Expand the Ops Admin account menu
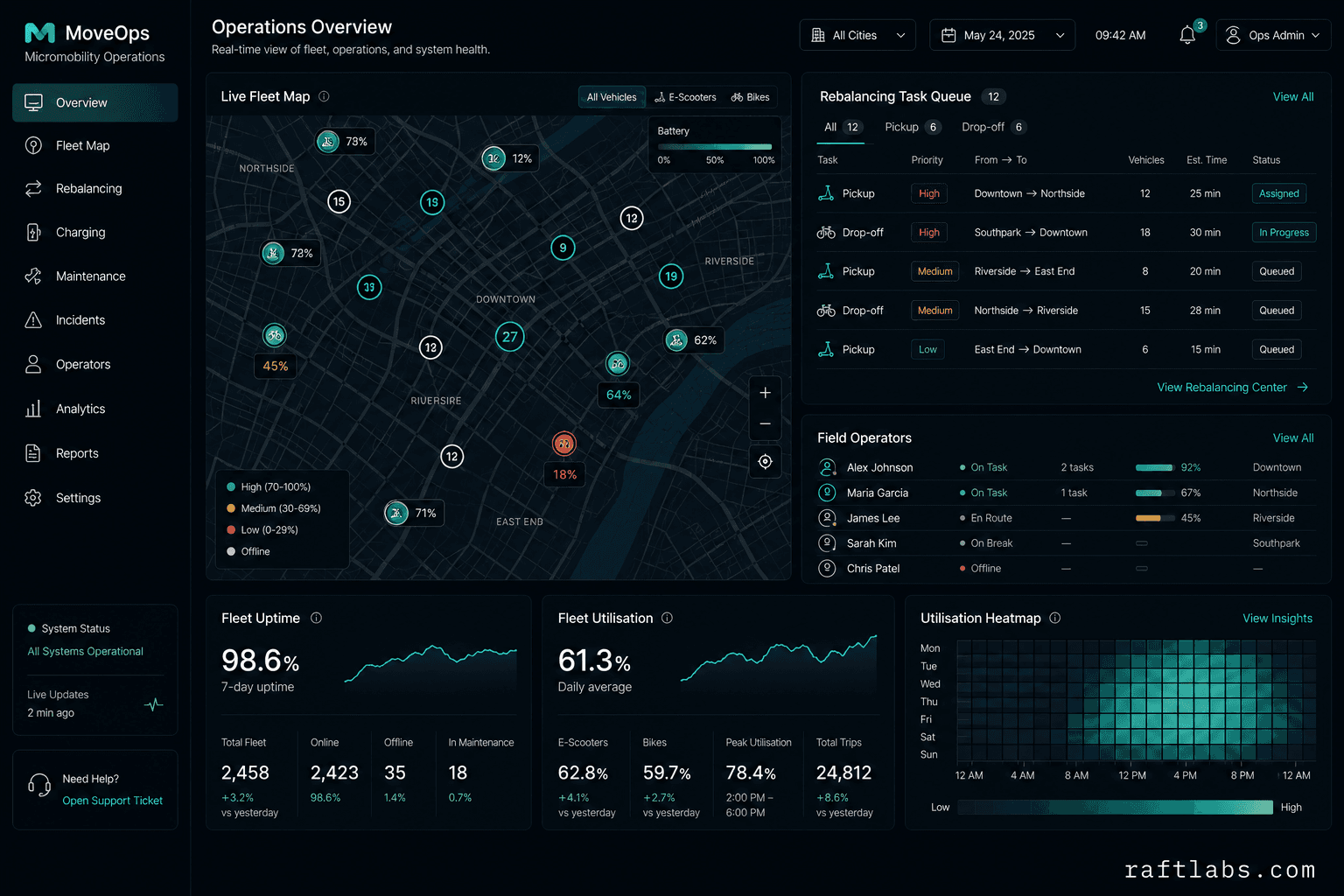This screenshot has height=896, width=1344. click(x=1273, y=35)
